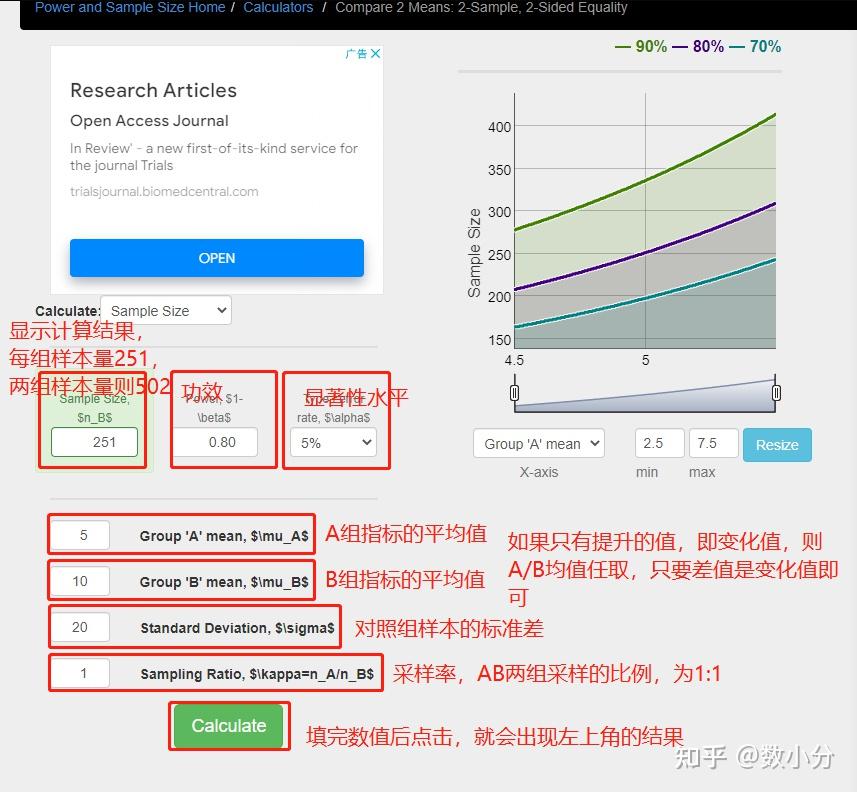Toggle the 70% line in the chart legend

click(764, 46)
